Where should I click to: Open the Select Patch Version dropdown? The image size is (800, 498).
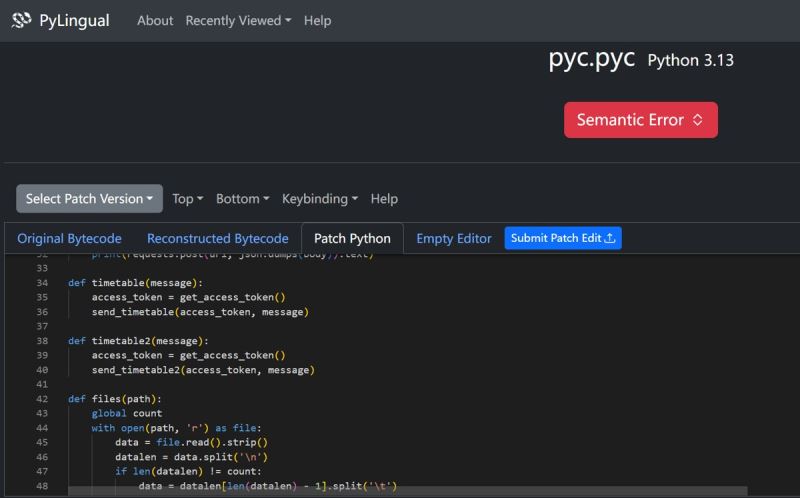click(x=89, y=198)
